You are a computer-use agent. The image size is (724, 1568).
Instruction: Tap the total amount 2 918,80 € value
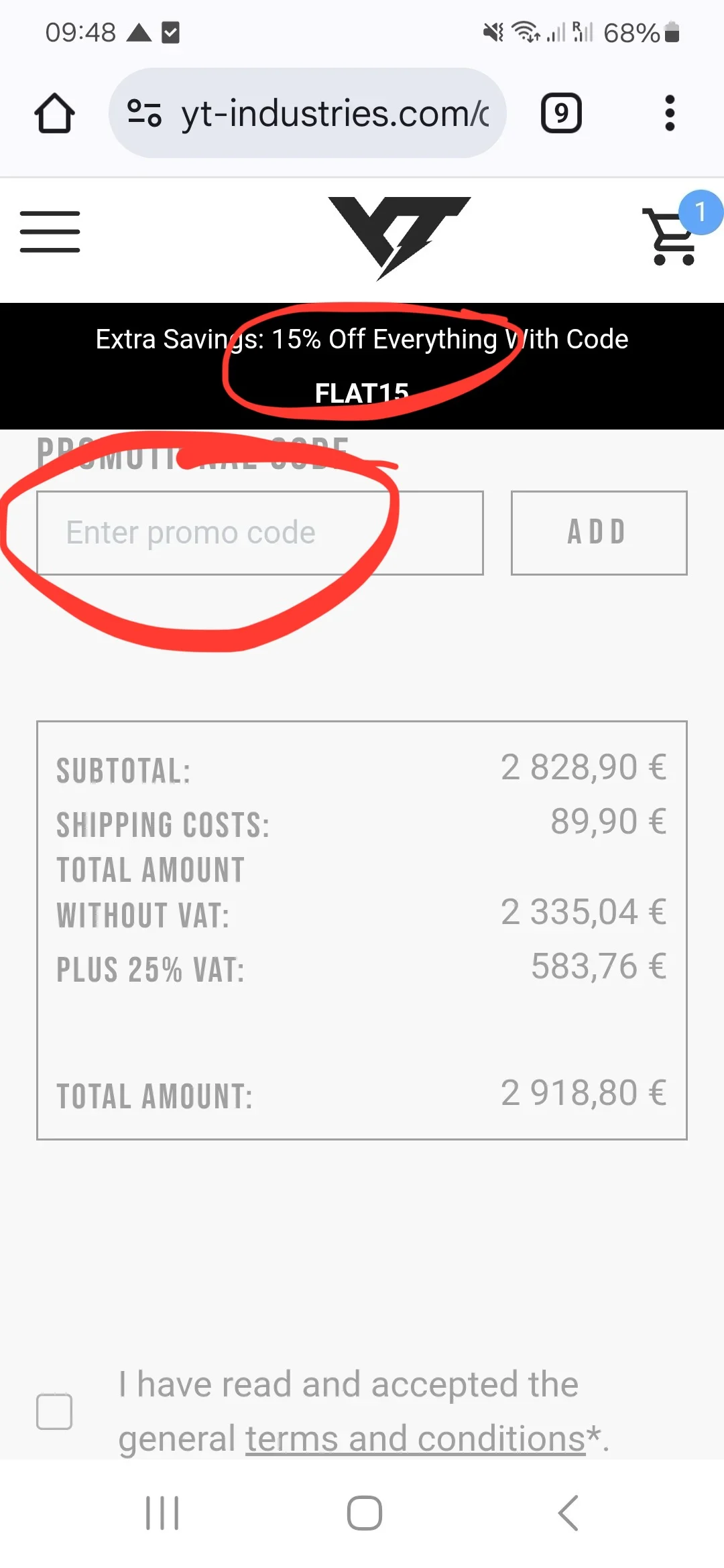[x=583, y=1093]
